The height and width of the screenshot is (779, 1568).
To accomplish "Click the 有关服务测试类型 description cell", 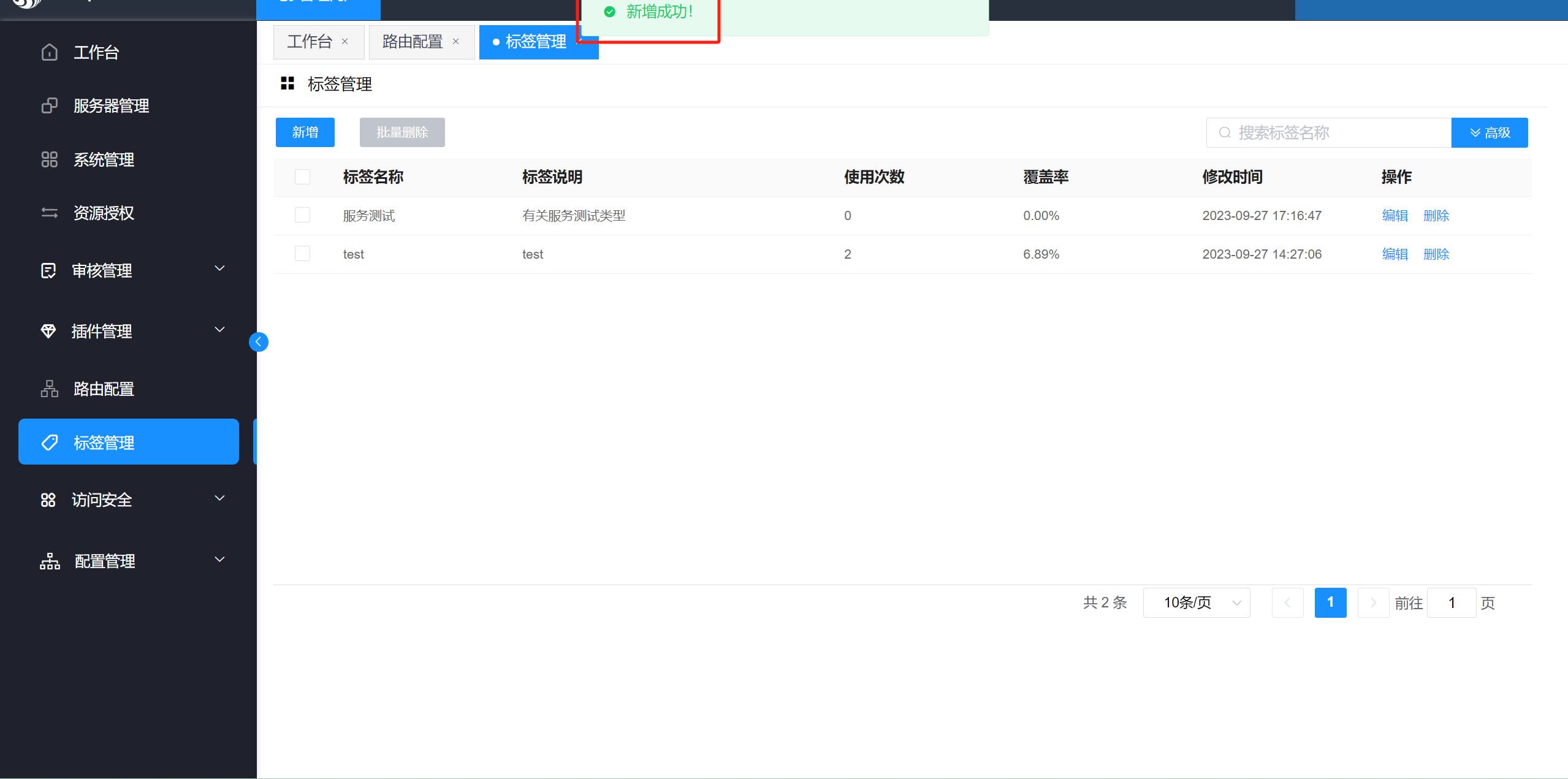I will pos(574,216).
